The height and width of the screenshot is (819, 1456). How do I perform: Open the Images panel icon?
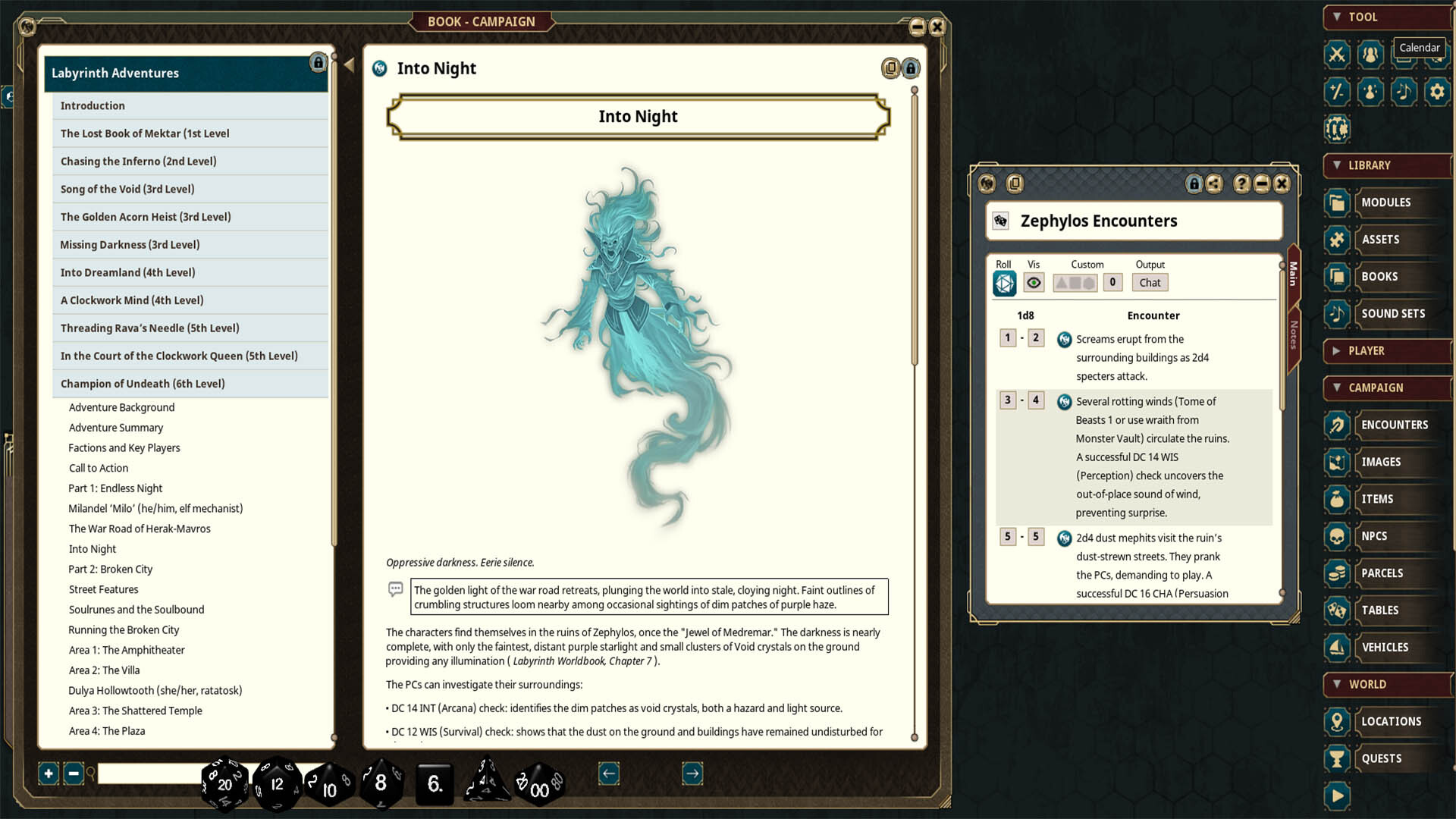click(1337, 462)
